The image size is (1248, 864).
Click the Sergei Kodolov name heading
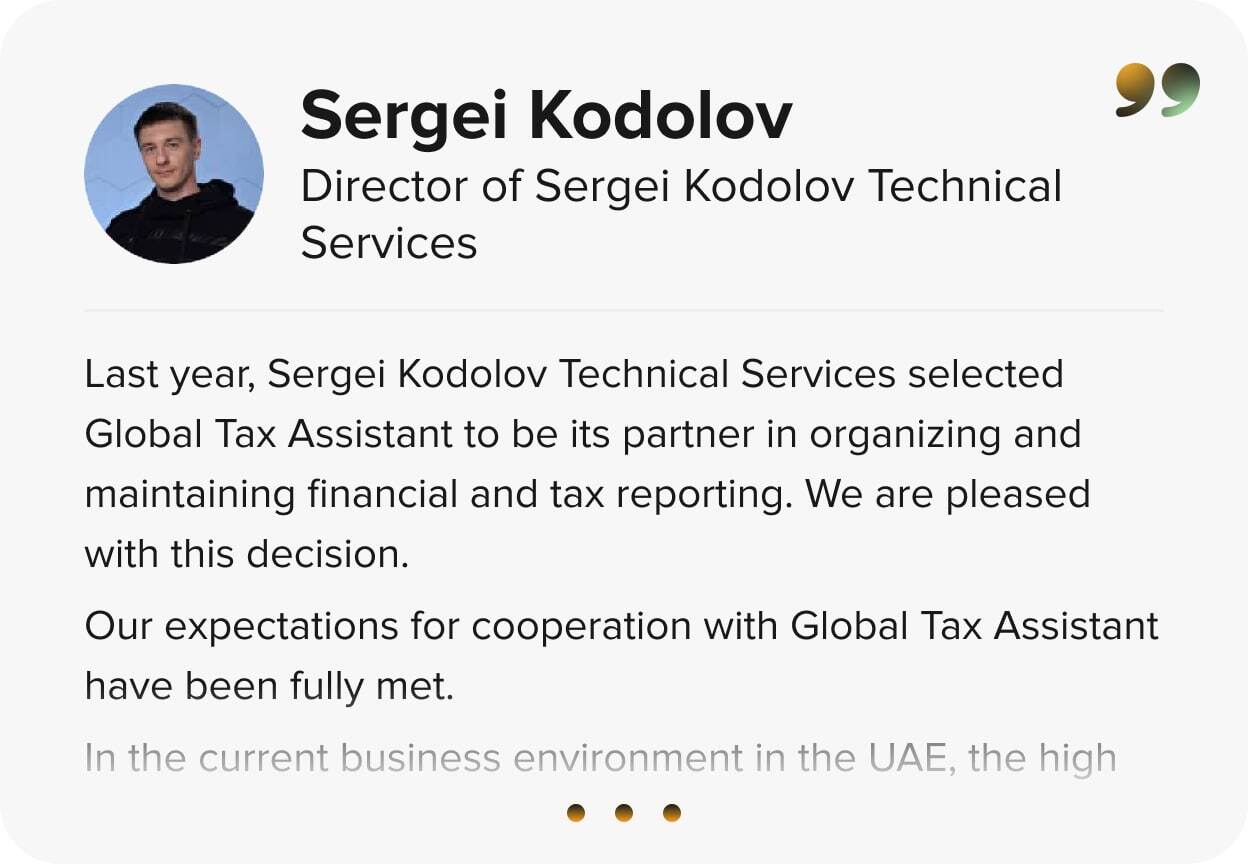click(546, 116)
